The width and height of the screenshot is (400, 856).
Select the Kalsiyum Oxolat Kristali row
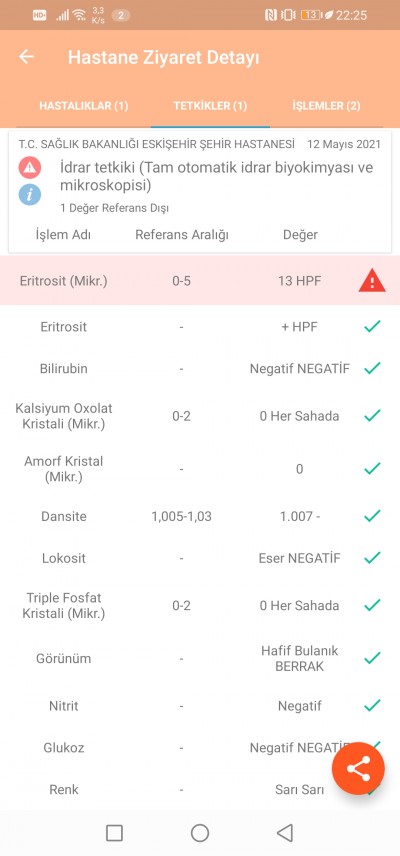tap(200, 416)
